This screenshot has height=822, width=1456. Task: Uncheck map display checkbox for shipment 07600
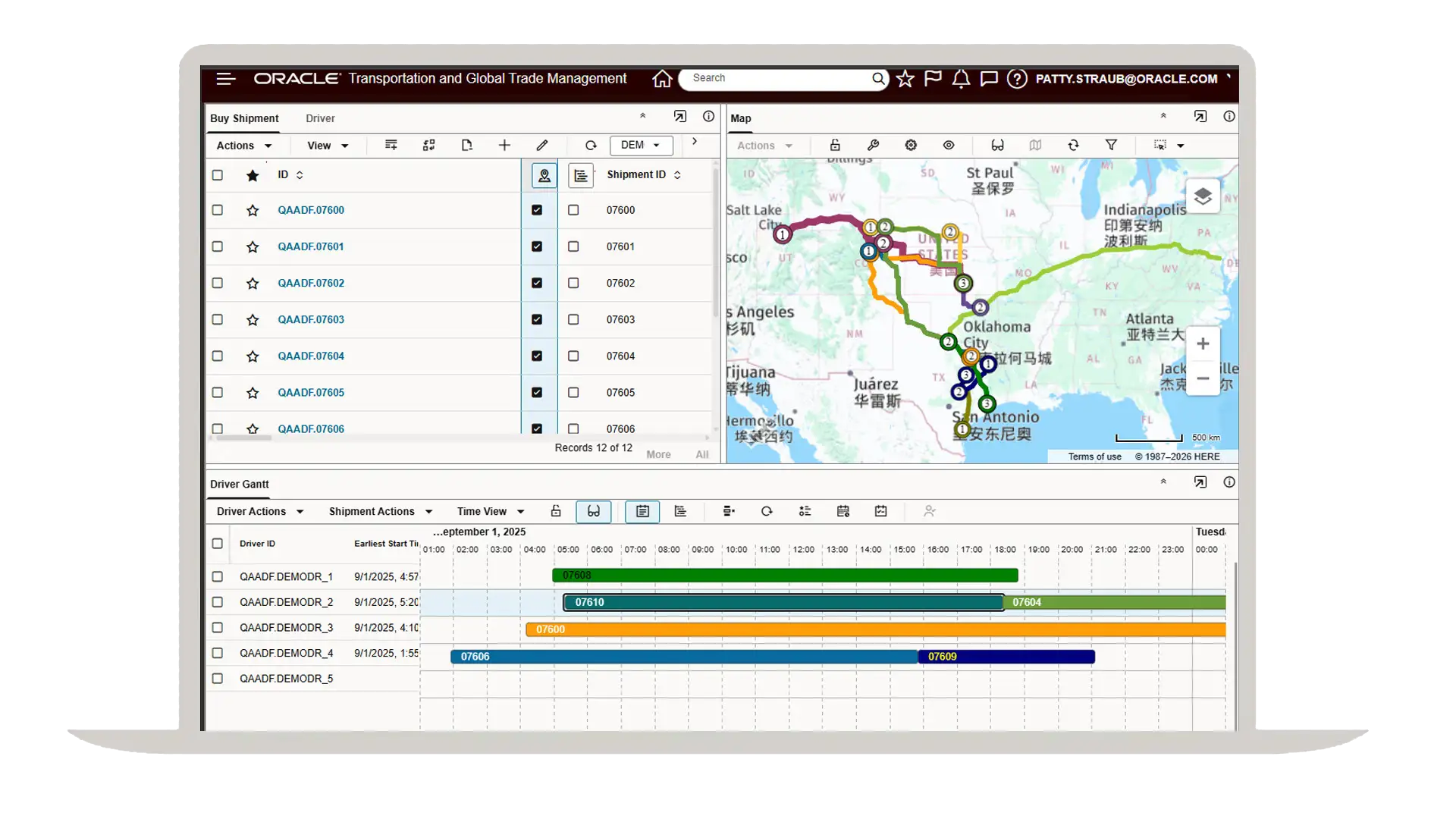(x=537, y=210)
